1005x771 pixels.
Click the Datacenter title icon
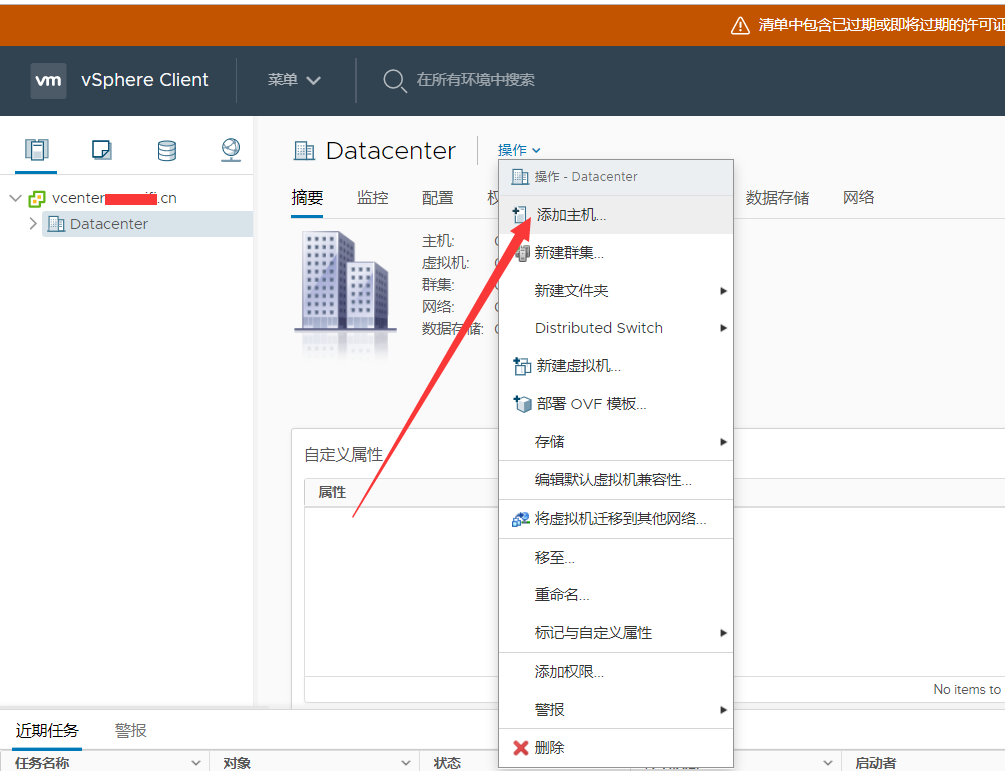pos(304,151)
